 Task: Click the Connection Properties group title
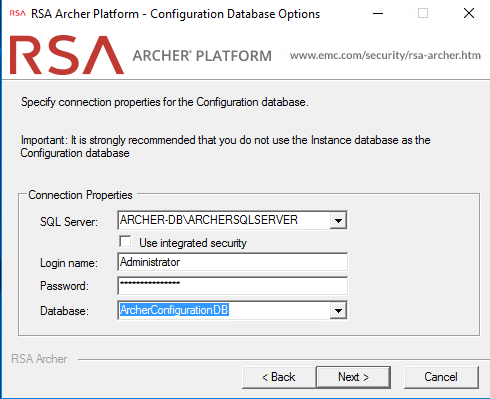[80, 195]
